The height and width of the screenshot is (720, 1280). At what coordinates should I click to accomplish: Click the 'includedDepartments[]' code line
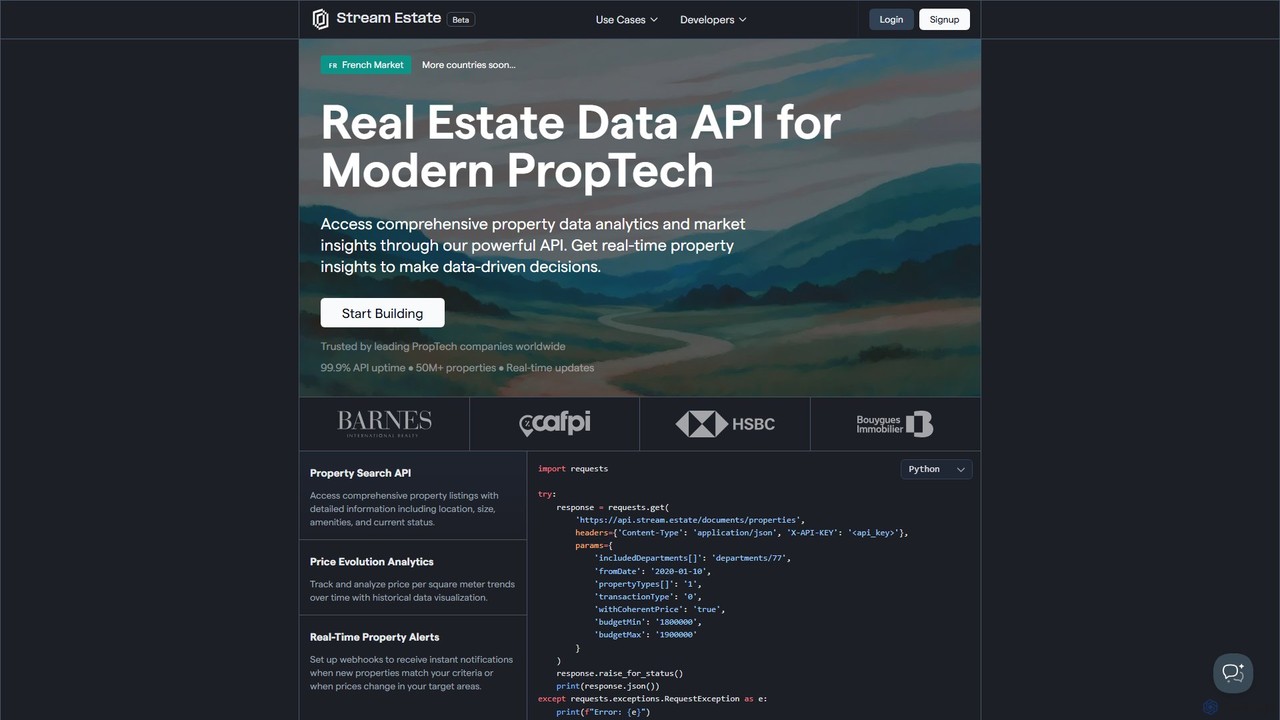pos(693,558)
